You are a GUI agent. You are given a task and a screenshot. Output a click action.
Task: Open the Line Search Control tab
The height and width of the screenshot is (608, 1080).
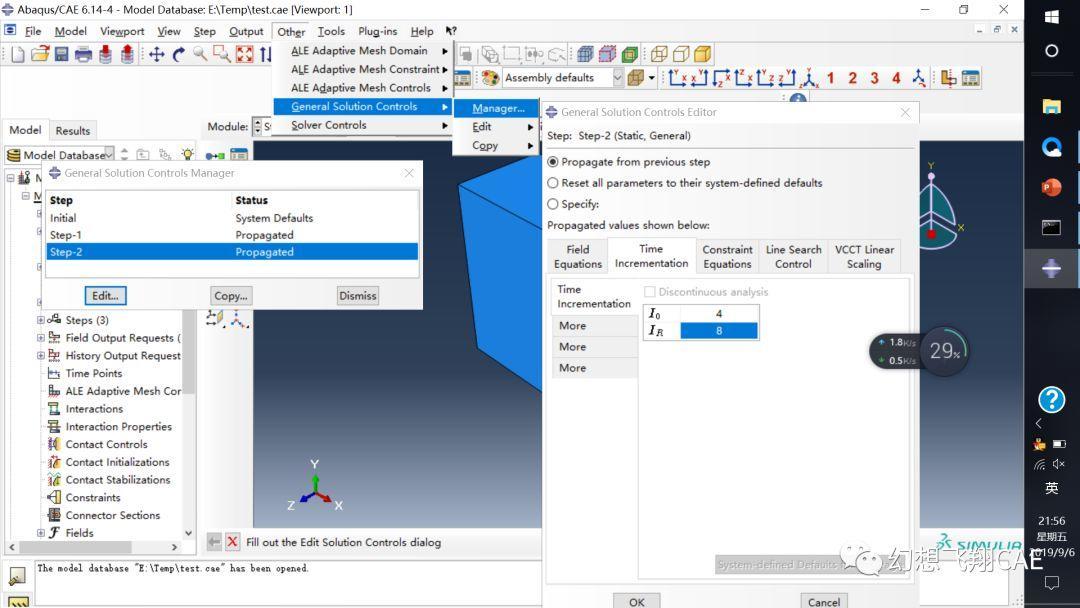pos(793,256)
